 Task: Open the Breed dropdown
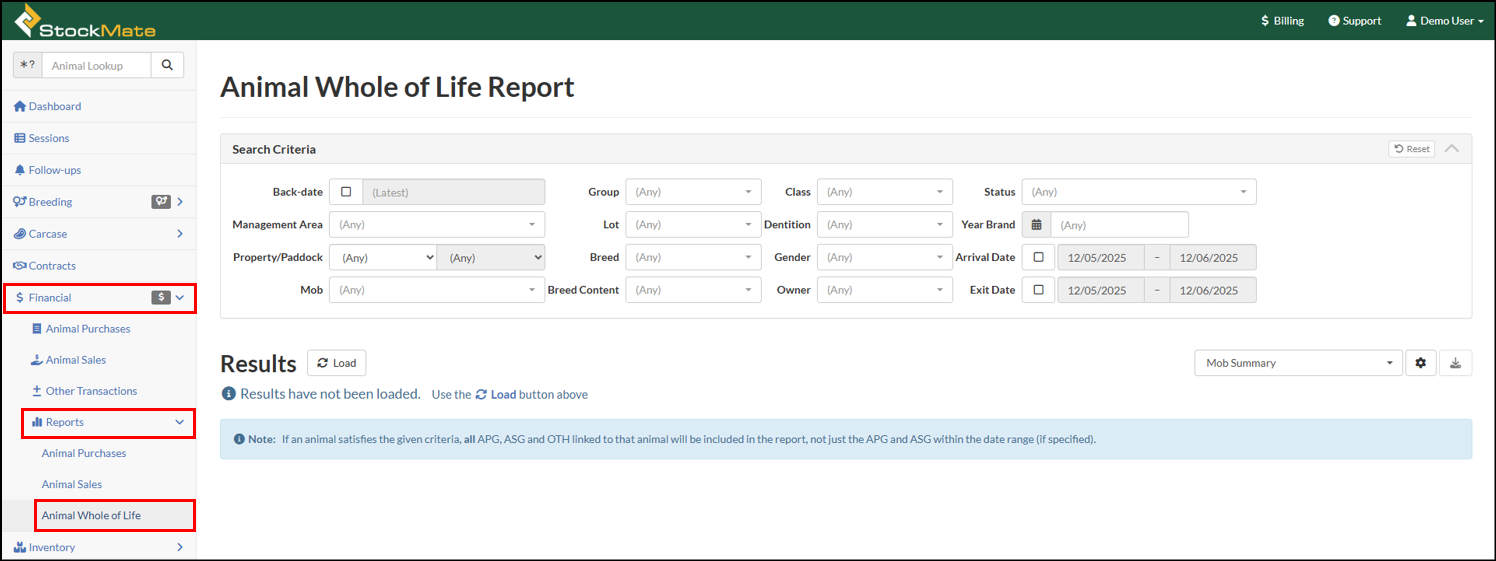693,257
